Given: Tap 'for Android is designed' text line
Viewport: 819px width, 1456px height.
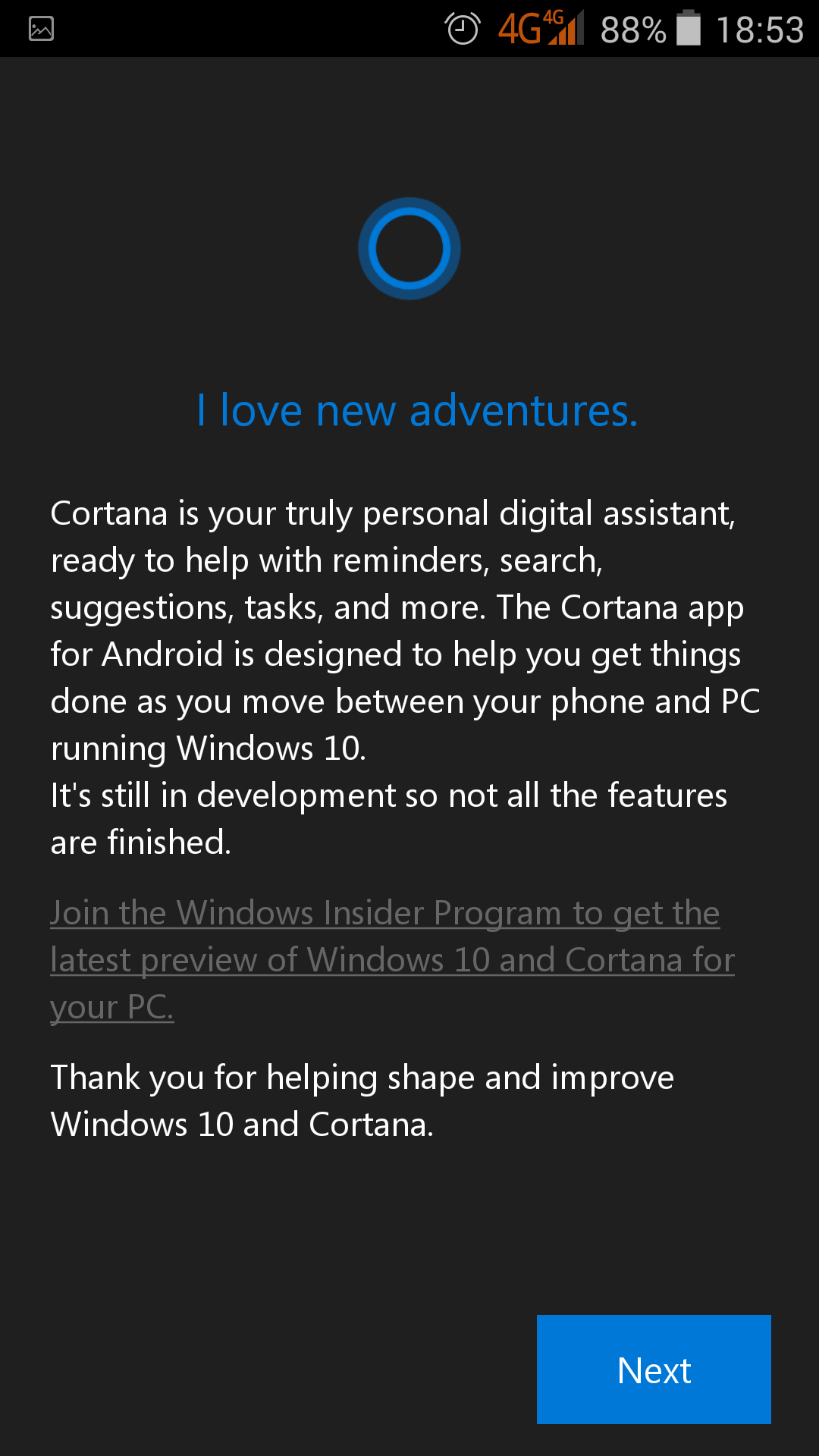Looking at the screenshot, I should pos(395,654).
